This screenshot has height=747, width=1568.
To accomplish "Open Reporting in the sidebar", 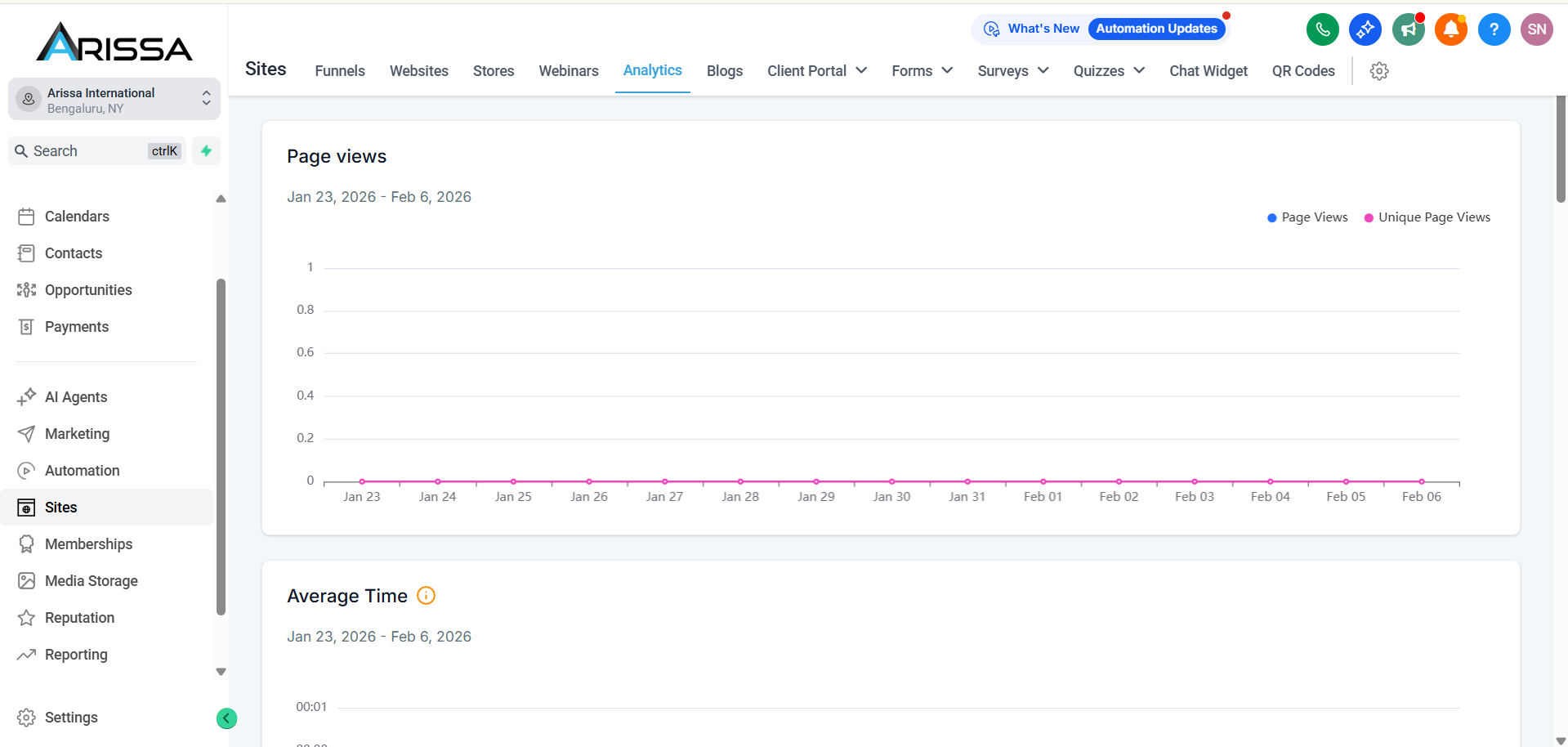I will click(x=76, y=655).
